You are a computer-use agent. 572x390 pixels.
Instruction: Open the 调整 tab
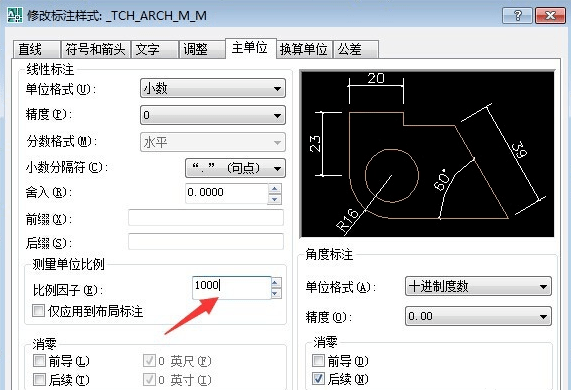tap(202, 49)
